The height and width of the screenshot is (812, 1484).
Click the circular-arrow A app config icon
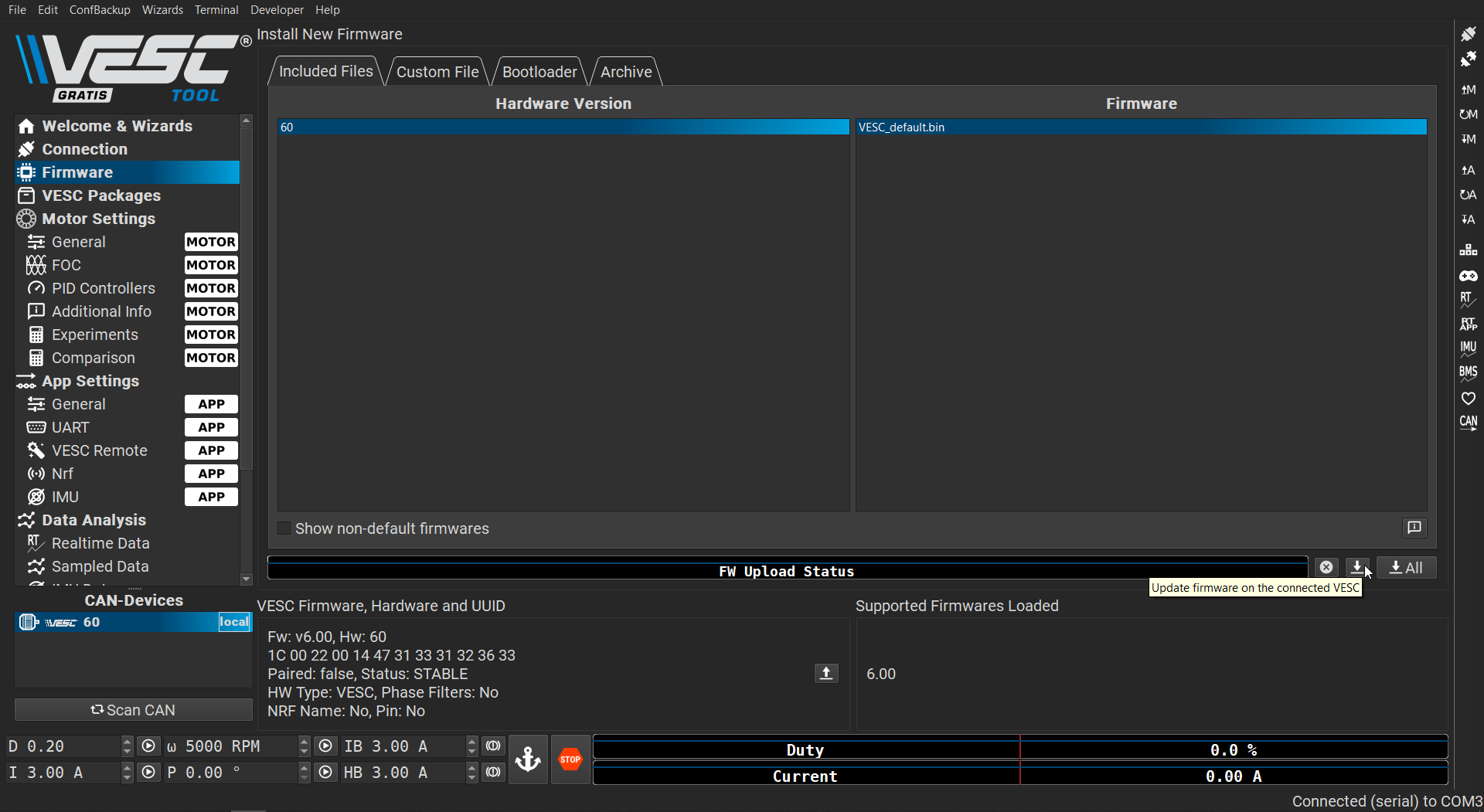click(1468, 195)
